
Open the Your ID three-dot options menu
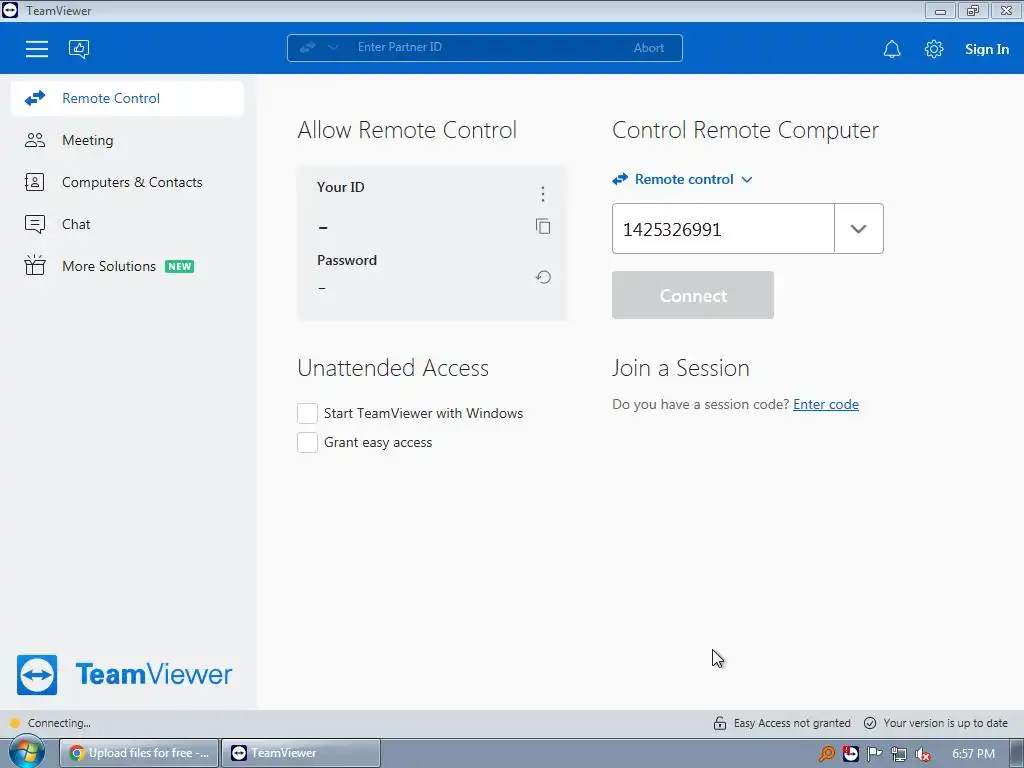click(543, 194)
